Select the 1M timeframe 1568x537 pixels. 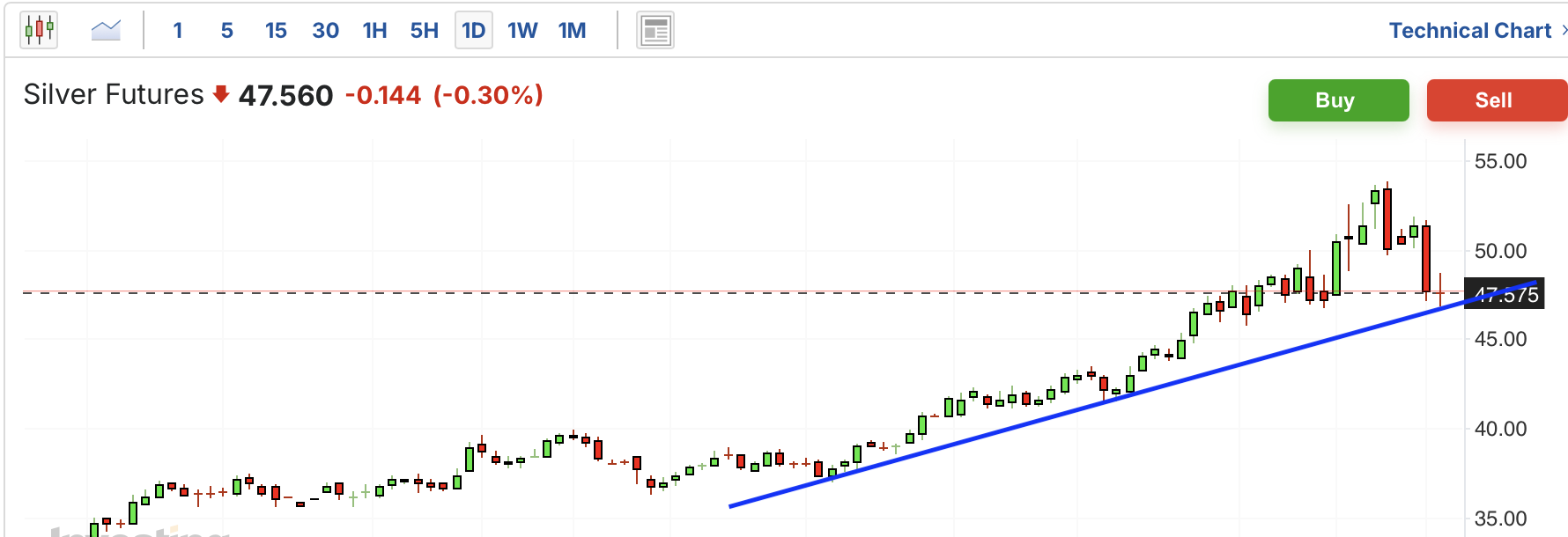point(572,31)
